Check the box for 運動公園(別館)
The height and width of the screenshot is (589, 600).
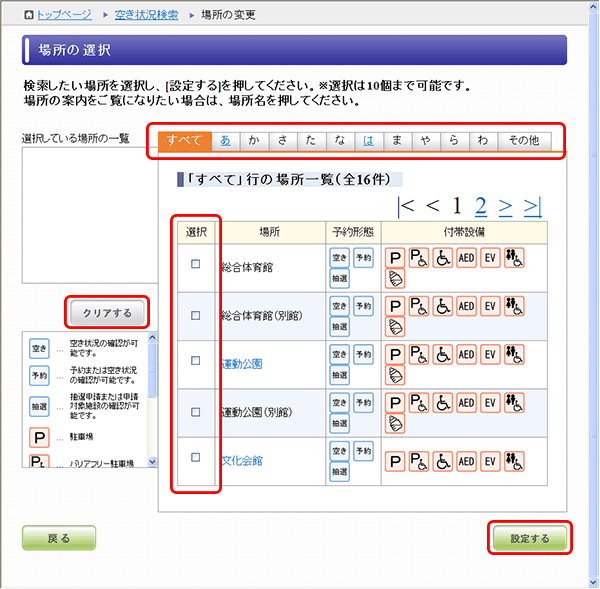(x=196, y=412)
